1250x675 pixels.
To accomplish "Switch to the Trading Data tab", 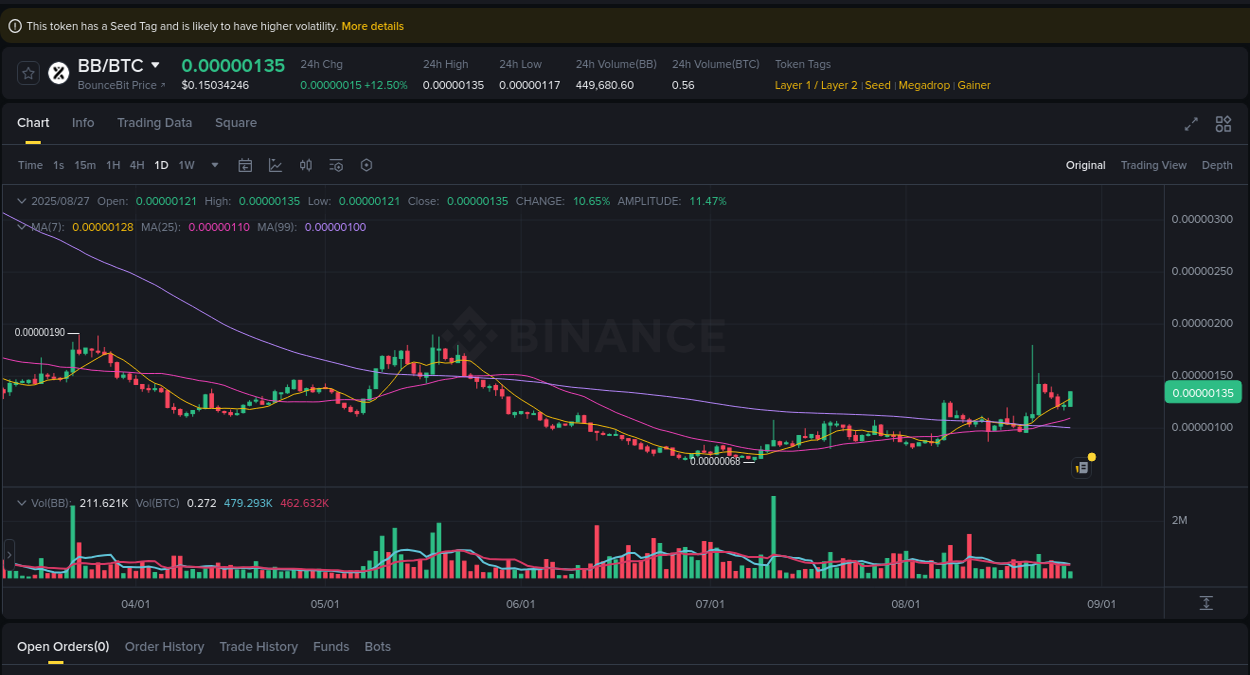I will tap(154, 122).
